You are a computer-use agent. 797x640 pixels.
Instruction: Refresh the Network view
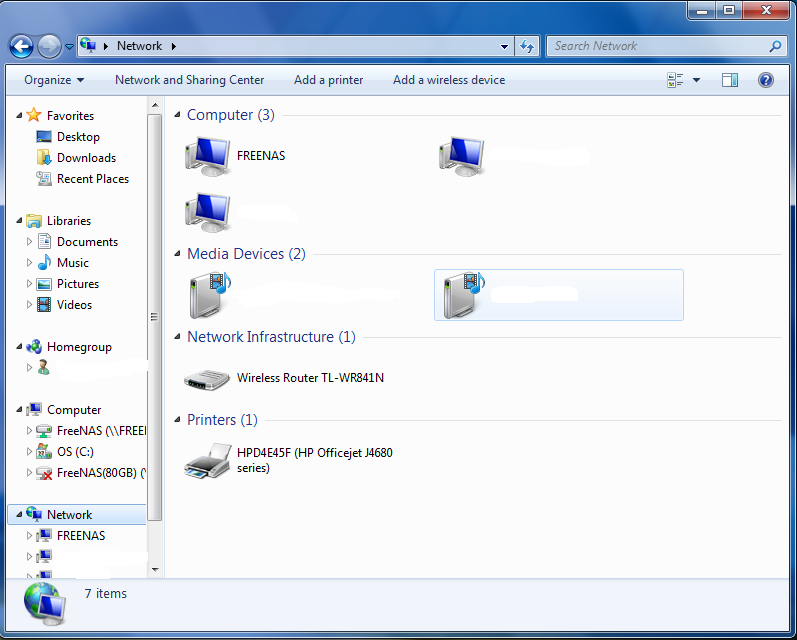click(527, 46)
